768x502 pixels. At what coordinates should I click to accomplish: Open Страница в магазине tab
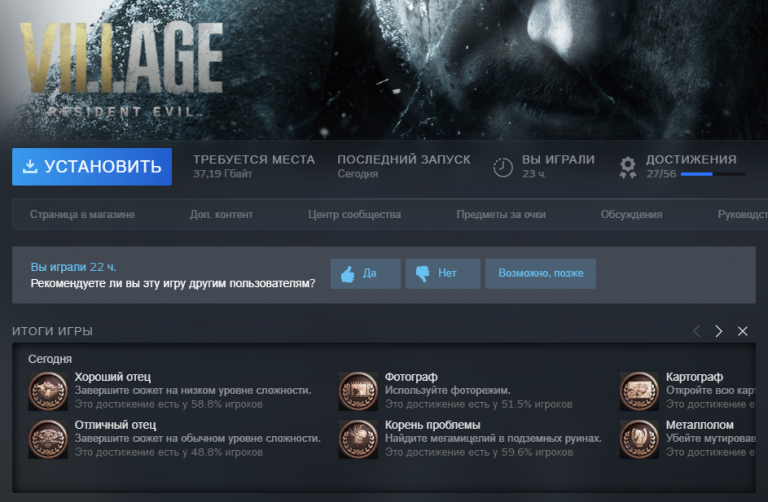[82, 215]
